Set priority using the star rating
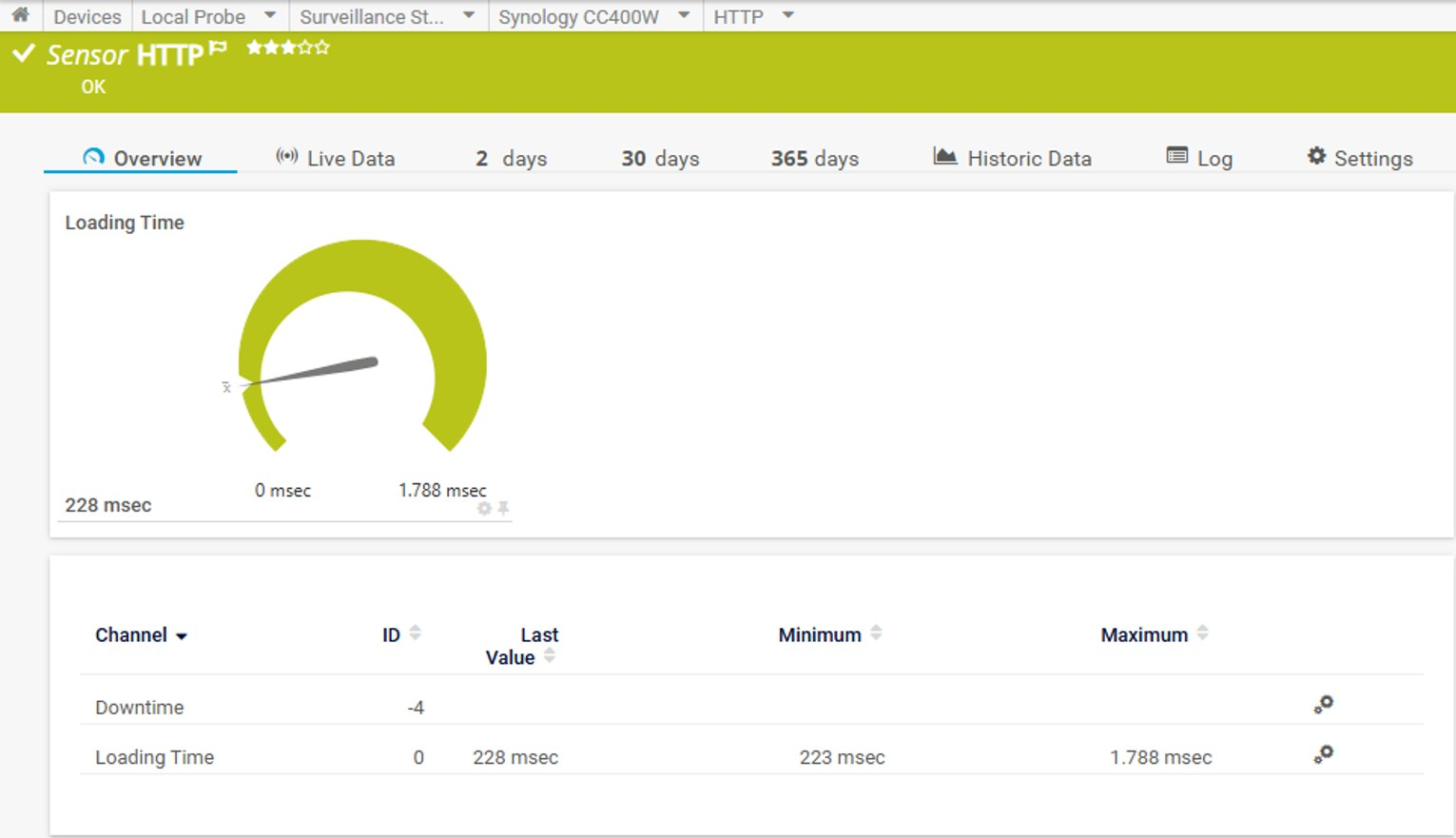Image resolution: width=1456 pixels, height=838 pixels. [x=287, y=47]
